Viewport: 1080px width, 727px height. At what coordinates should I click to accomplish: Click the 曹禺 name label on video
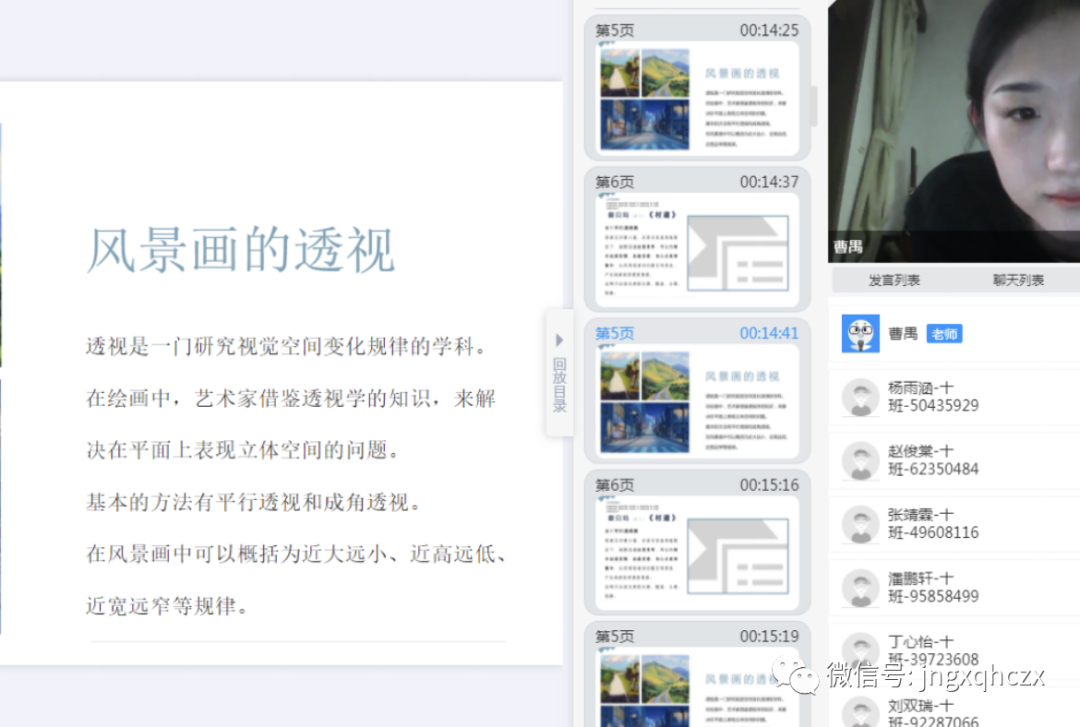848,247
